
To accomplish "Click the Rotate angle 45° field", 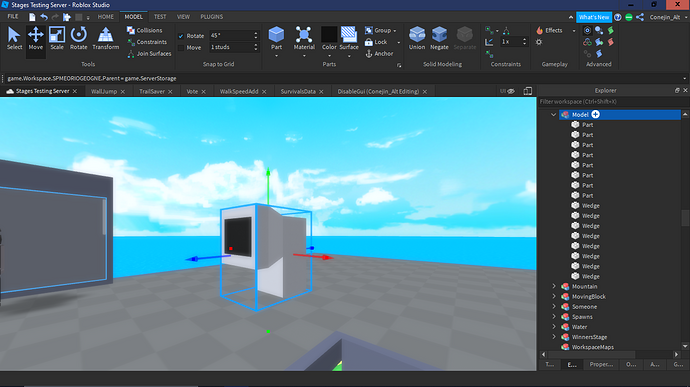I will [234, 36].
